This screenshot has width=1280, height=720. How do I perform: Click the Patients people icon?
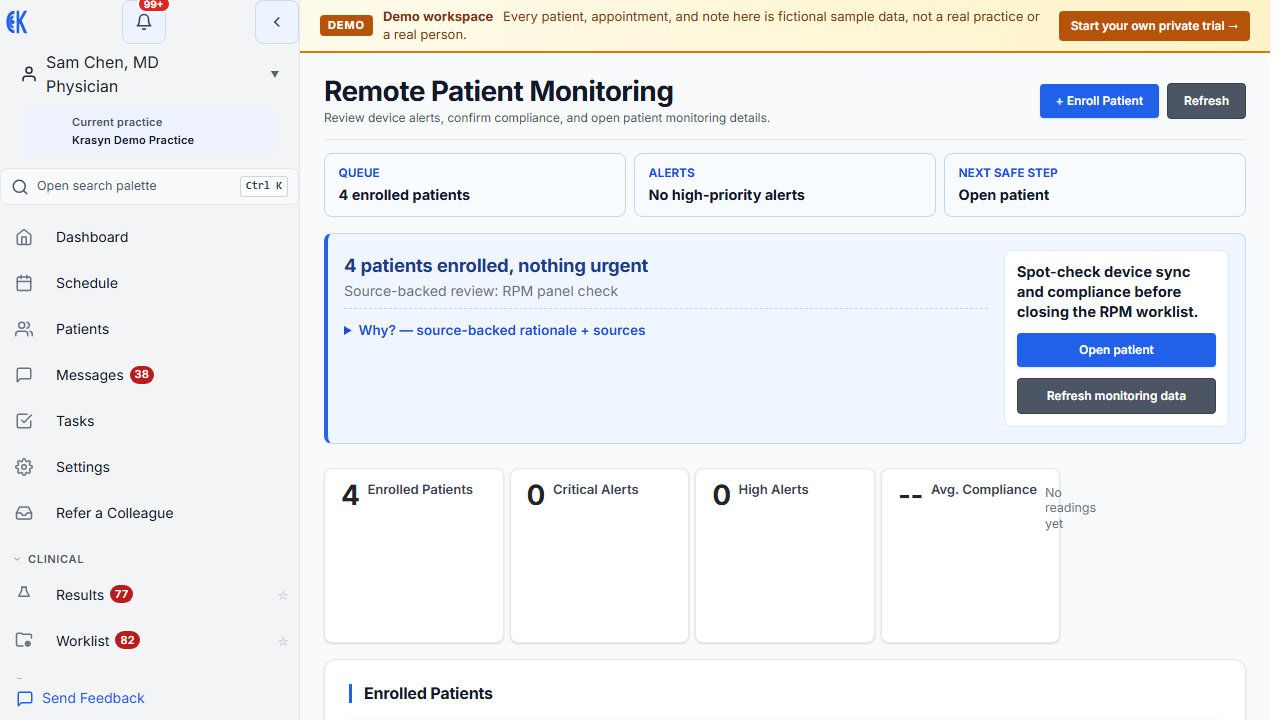click(x=25, y=329)
